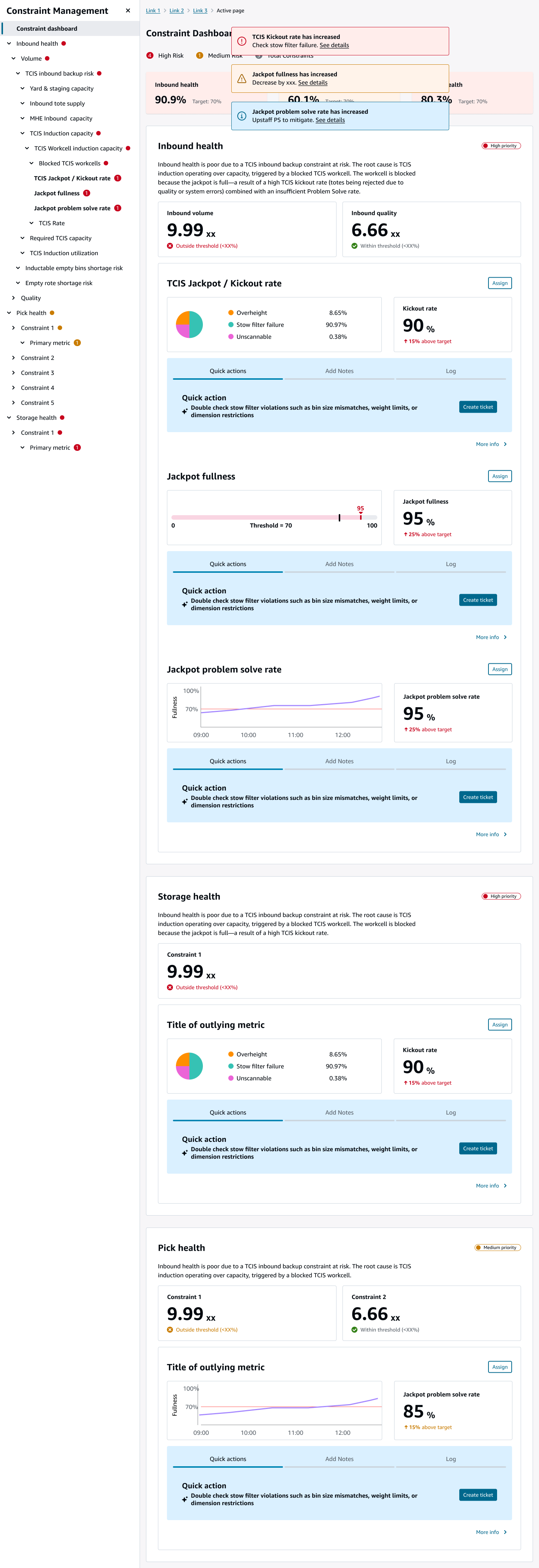Image resolution: width=539 pixels, height=1568 pixels.
Task: Open Add Notes tab in TCIS Jackpot / Kickout rate
Action: [339, 371]
